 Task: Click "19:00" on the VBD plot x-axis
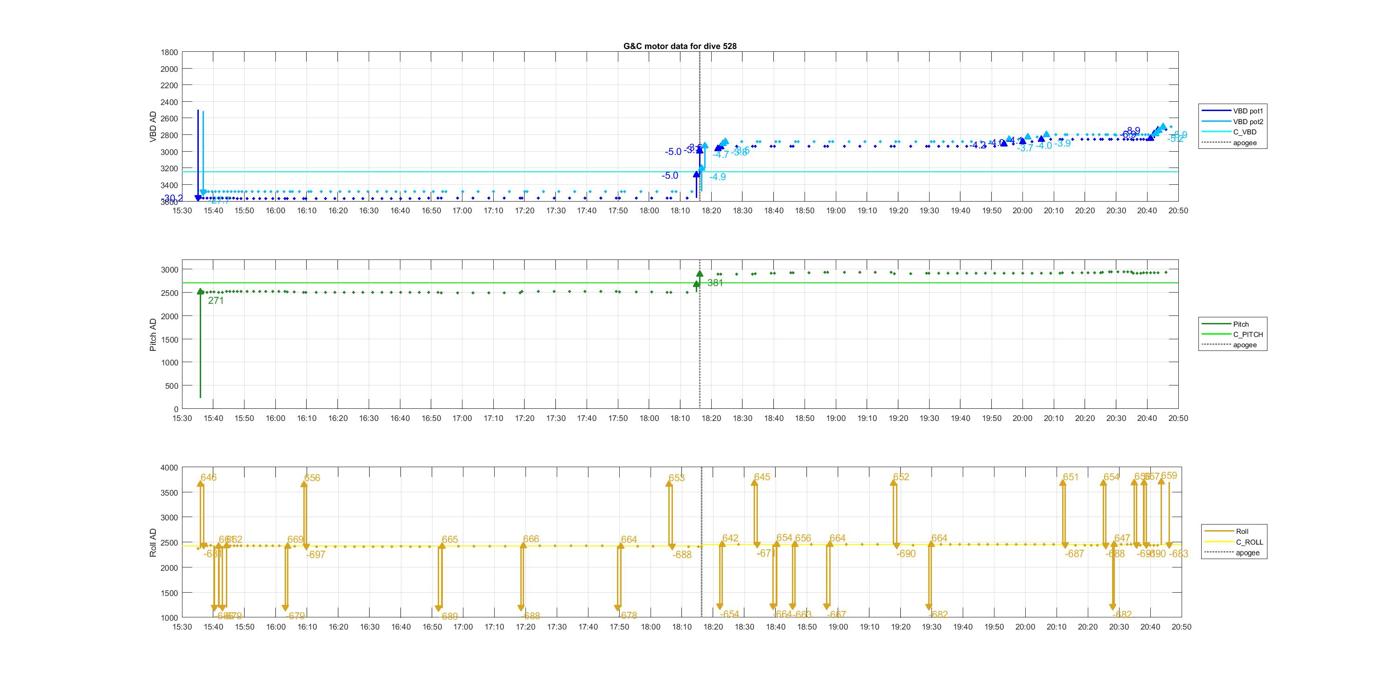coord(835,210)
